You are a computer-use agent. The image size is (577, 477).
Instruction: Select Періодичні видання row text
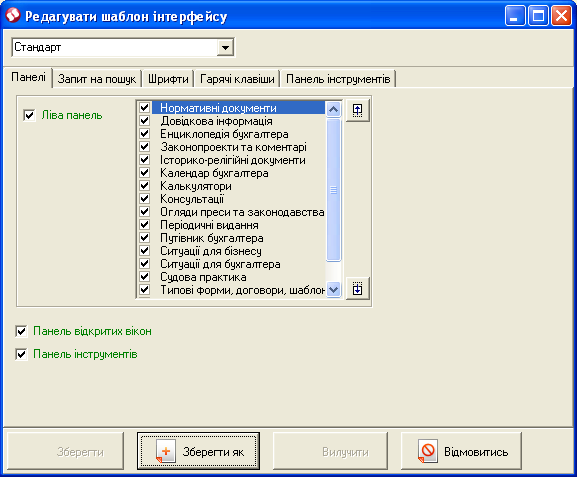pos(209,225)
